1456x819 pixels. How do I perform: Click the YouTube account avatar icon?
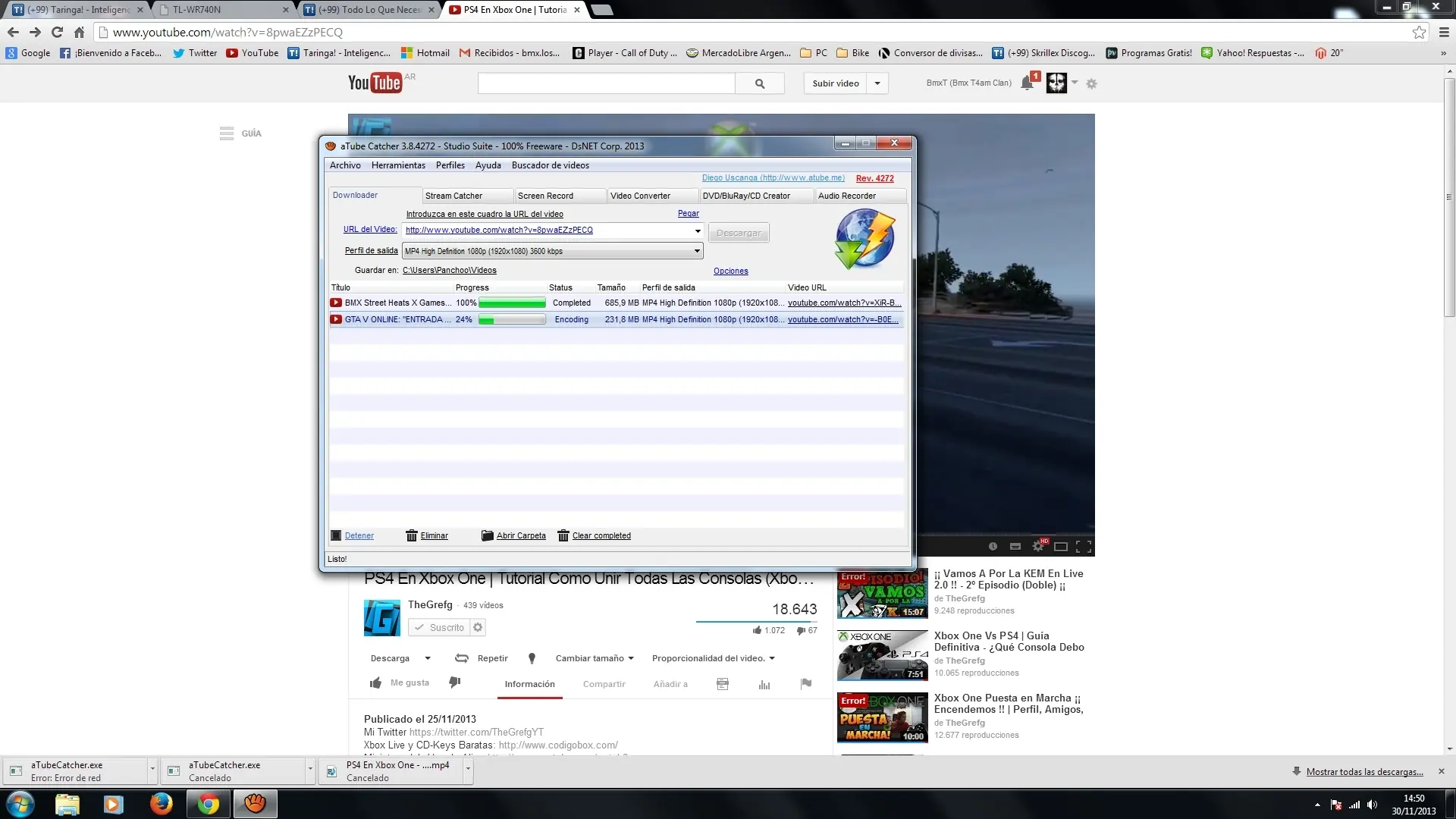(x=1056, y=83)
